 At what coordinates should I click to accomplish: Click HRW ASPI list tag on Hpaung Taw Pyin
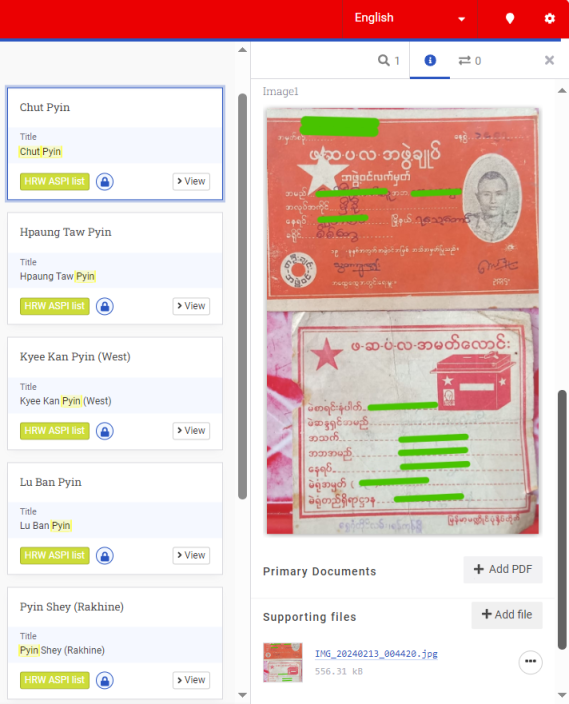point(55,306)
